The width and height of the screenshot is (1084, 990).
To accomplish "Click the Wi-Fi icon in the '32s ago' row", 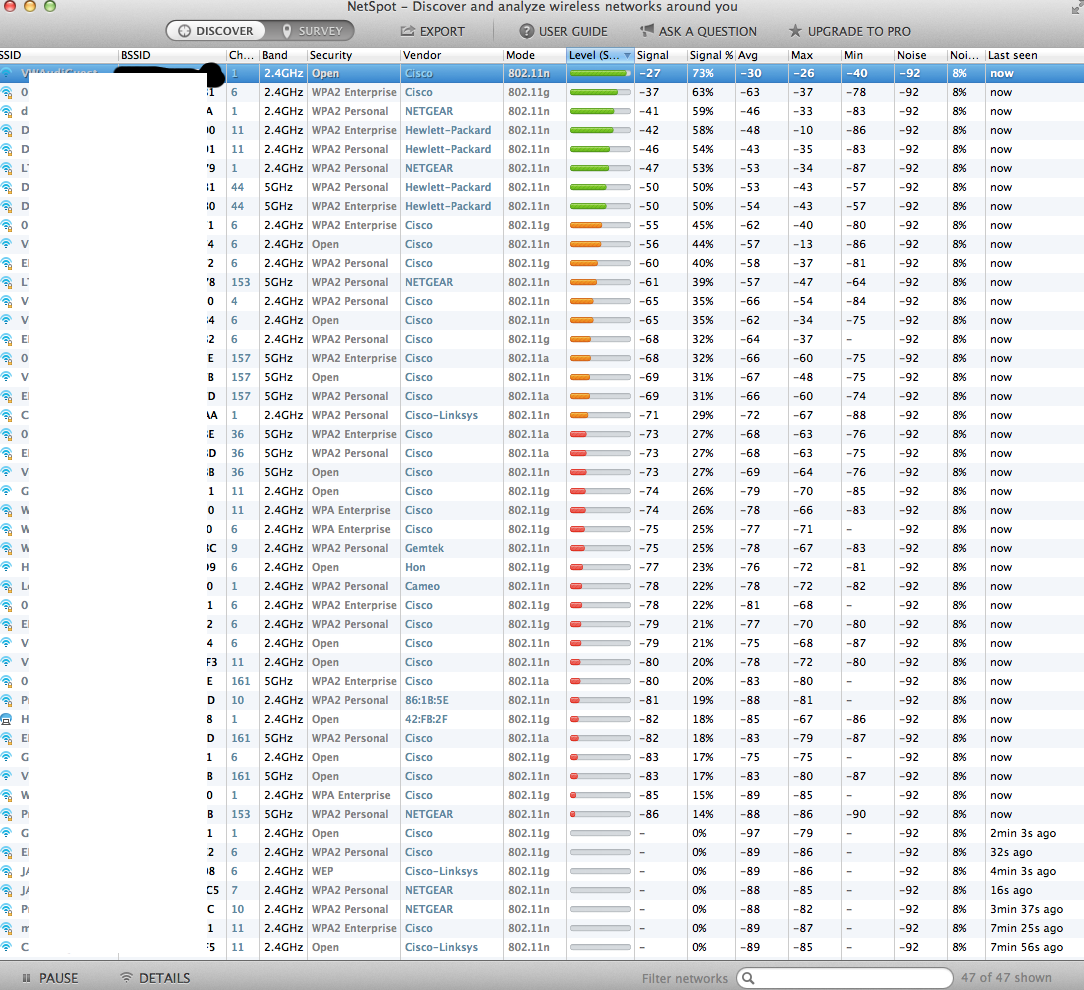I will (x=7, y=852).
